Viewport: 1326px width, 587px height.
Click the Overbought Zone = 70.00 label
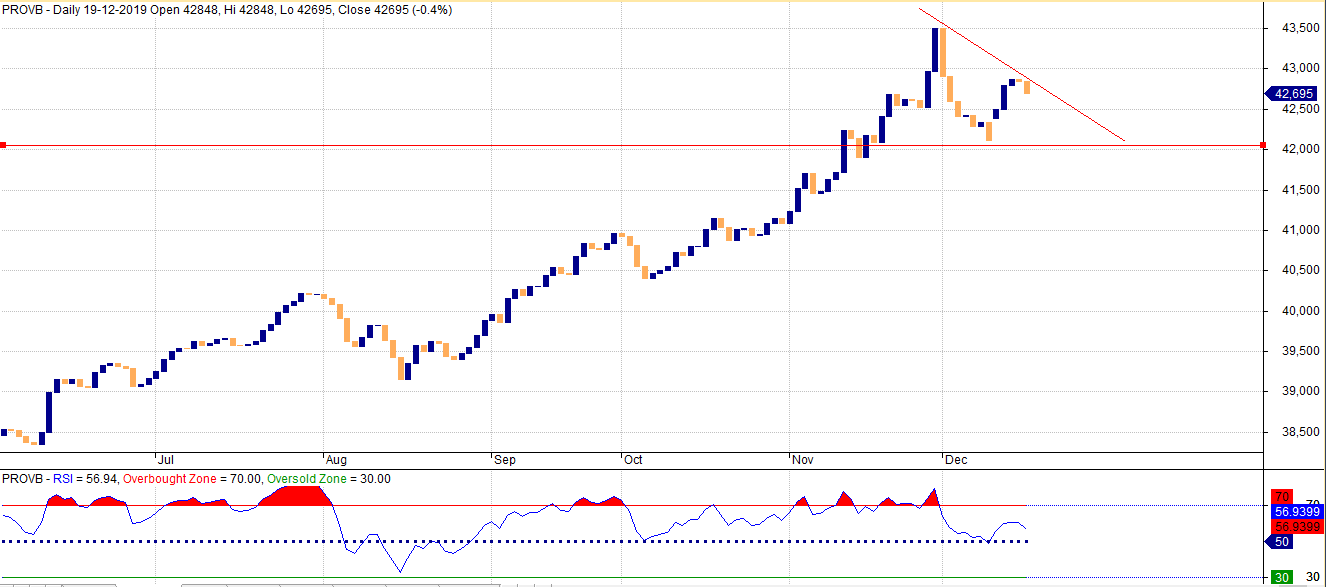[x=190, y=479]
